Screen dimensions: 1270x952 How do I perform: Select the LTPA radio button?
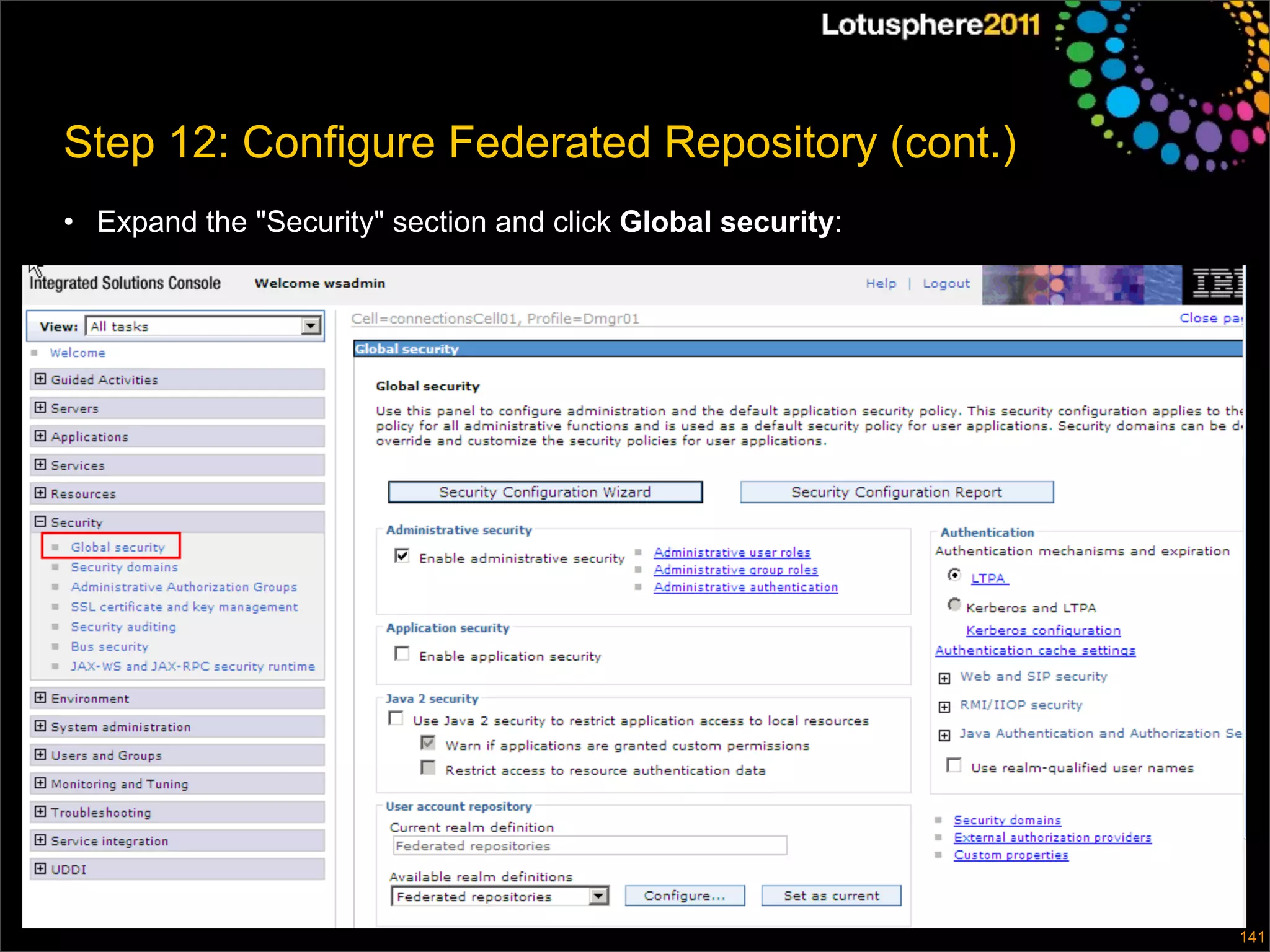(x=954, y=575)
